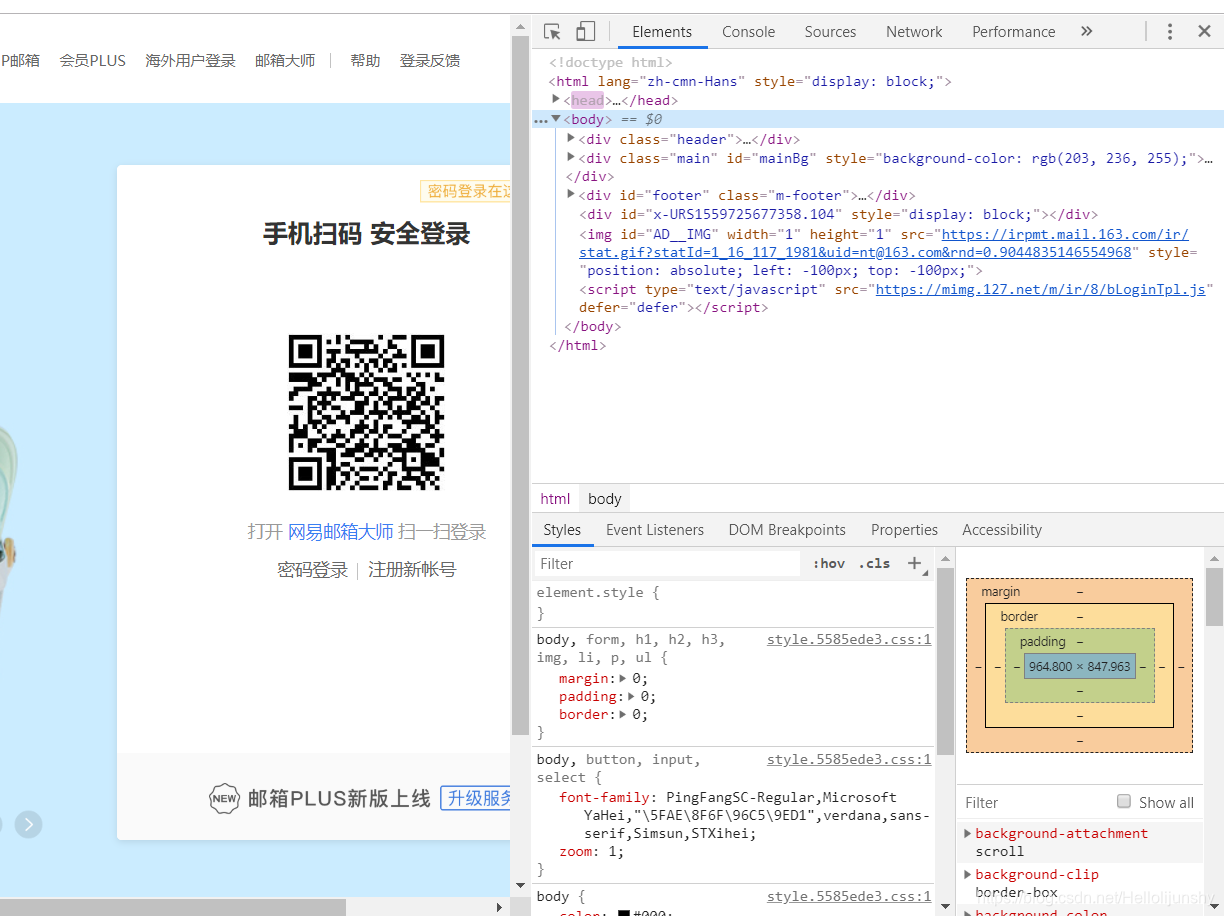1224x916 pixels.
Task: Click the NEW badge icon
Action: click(x=224, y=798)
